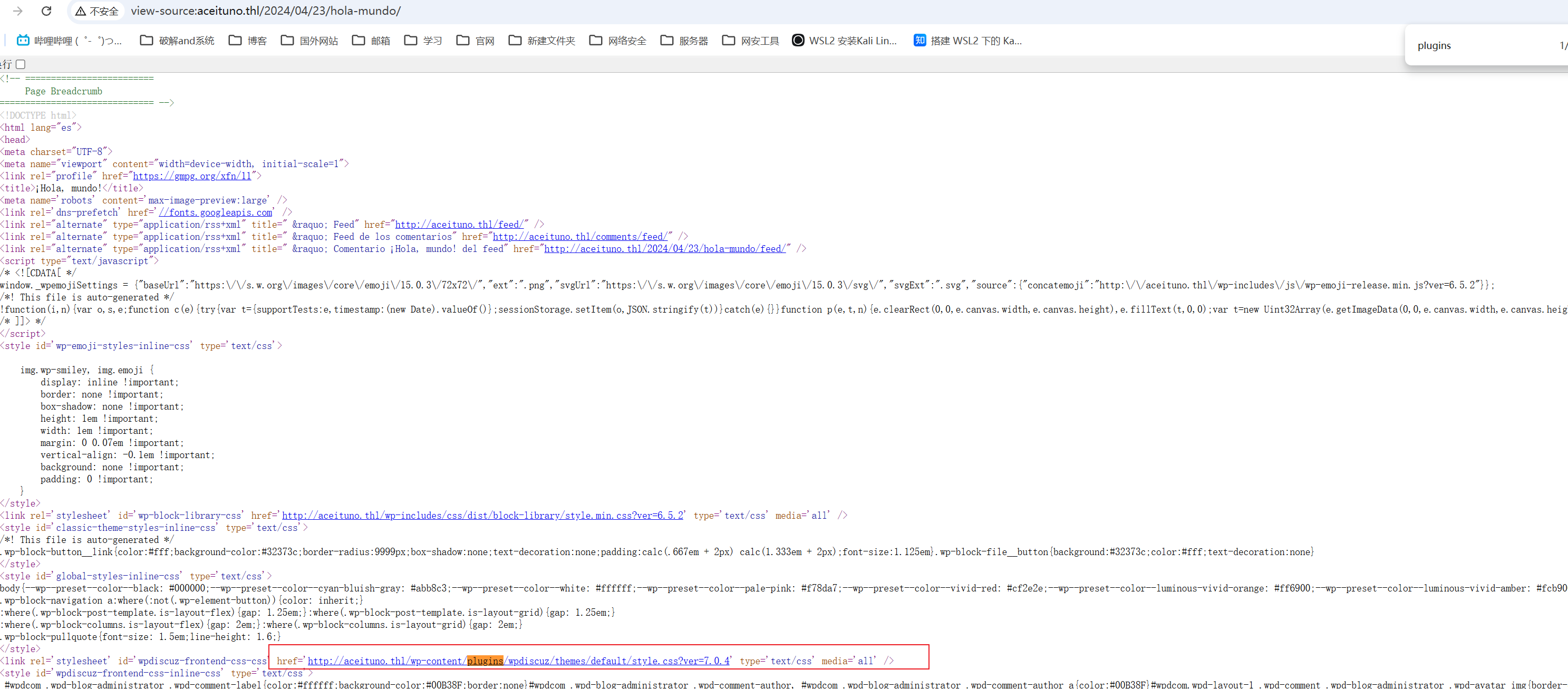Image resolution: width=1568 pixels, height=689 pixels.
Task: Click the meta charset="UTF-8" line
Action: tap(56, 151)
